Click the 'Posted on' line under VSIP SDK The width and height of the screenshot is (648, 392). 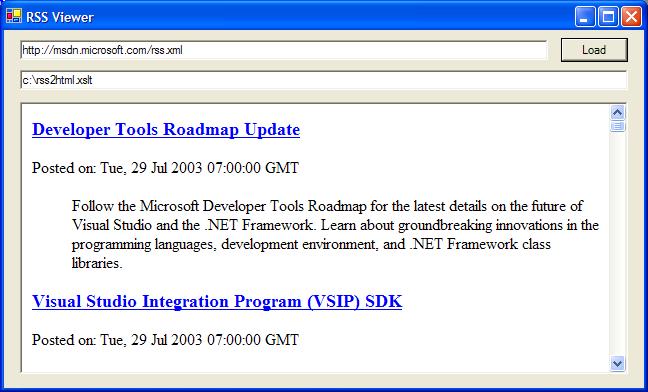(x=165, y=340)
